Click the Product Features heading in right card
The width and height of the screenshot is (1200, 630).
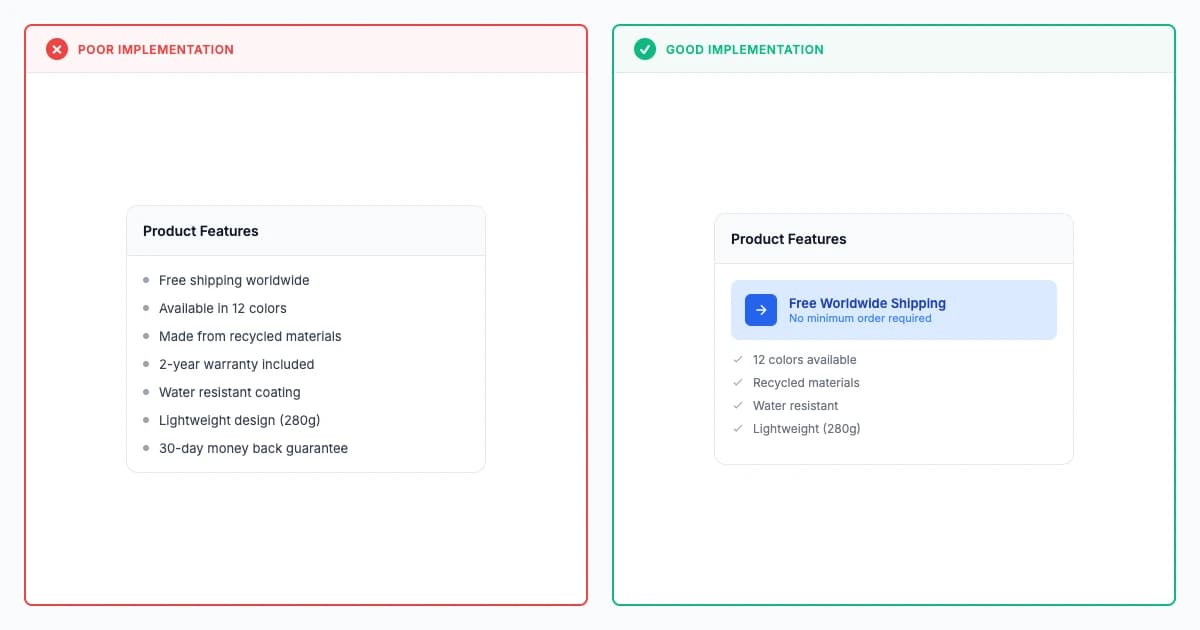789,239
